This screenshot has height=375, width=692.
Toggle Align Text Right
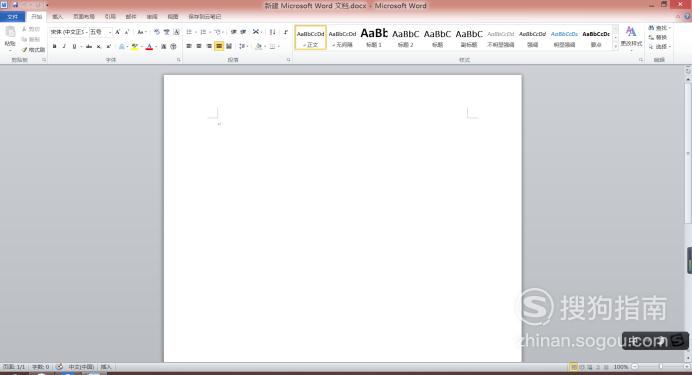[x=209, y=46]
